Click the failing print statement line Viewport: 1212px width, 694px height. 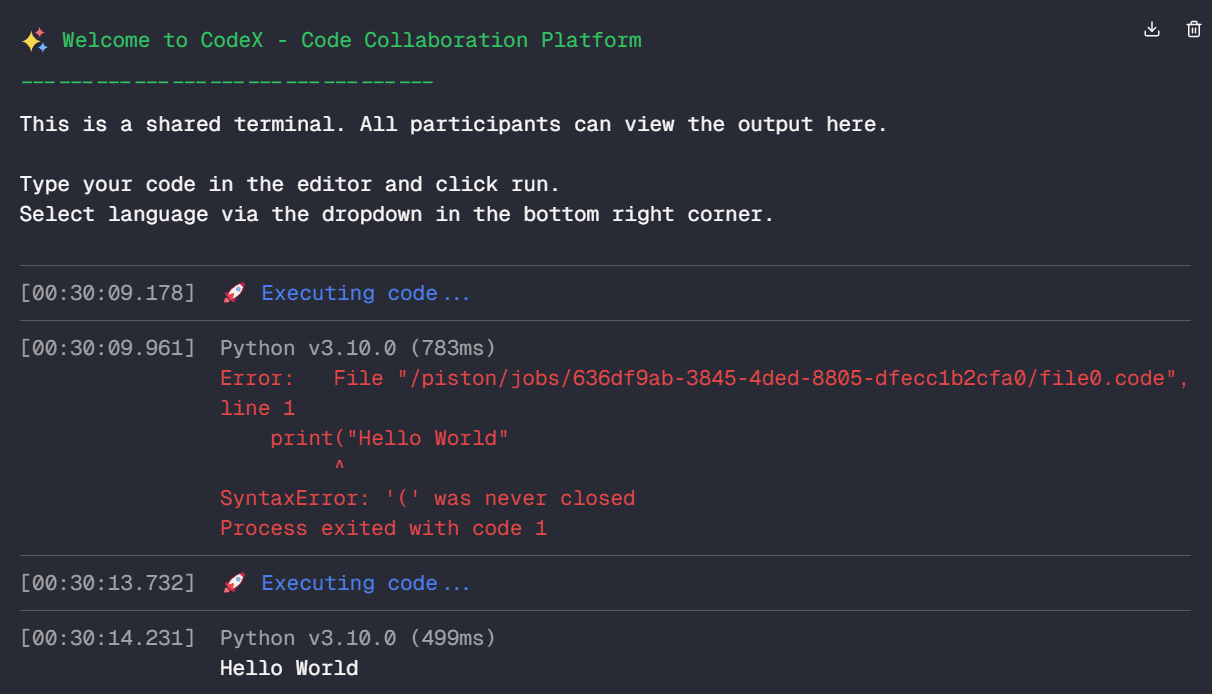390,437
